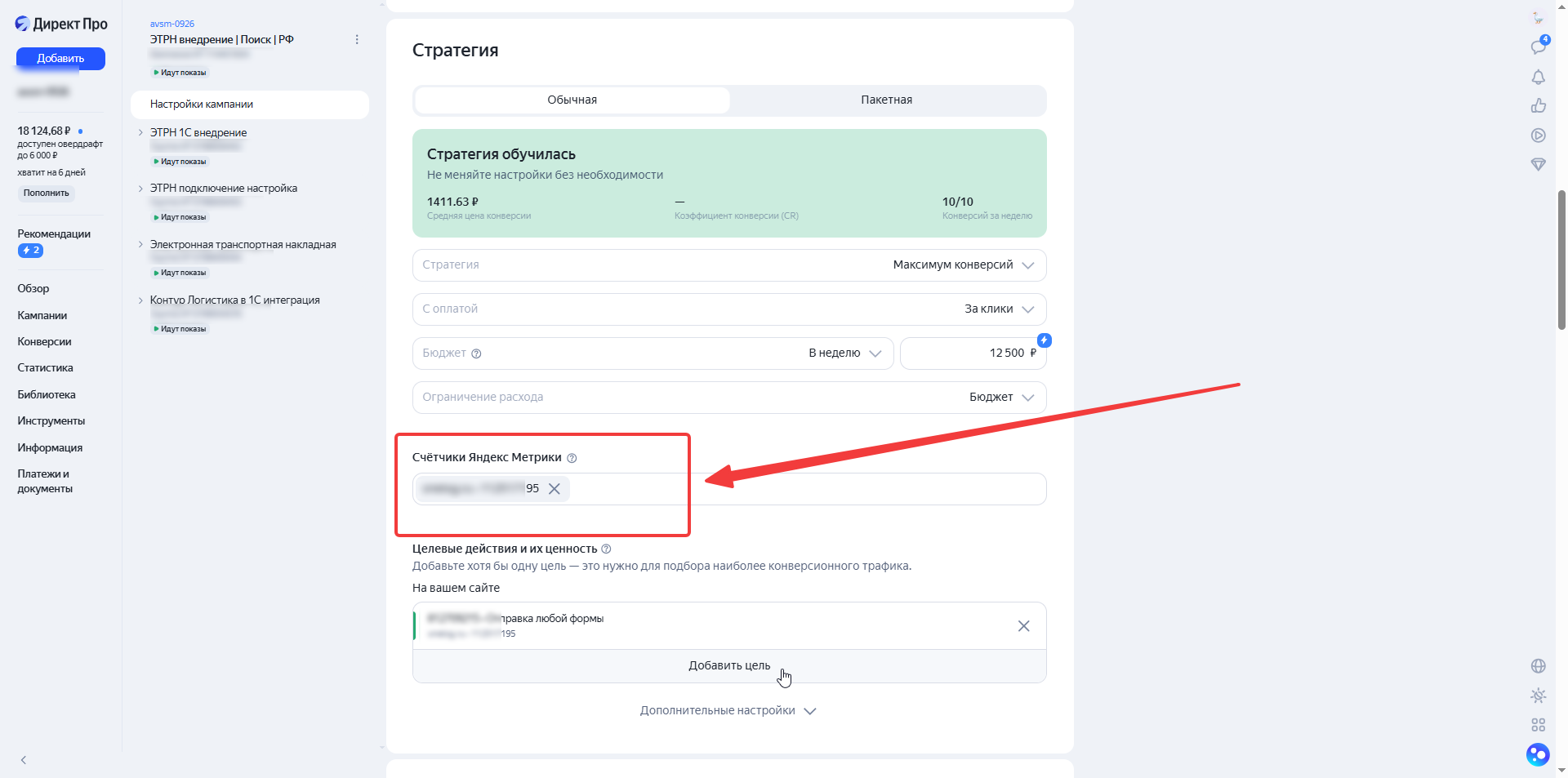
Task: Click the help icon next to Бюджет
Action: pyautogui.click(x=477, y=353)
